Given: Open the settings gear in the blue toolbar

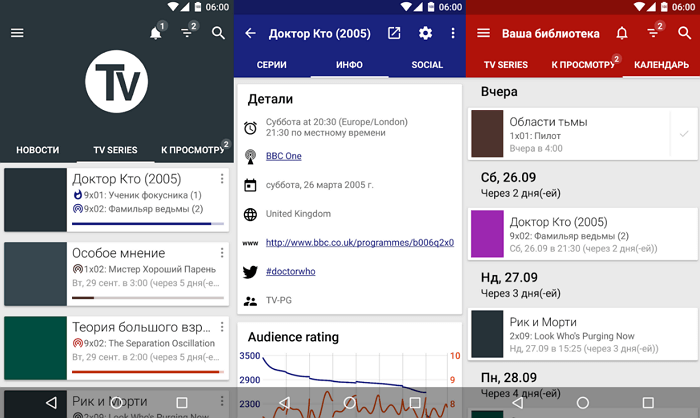Looking at the screenshot, I should (425, 33).
